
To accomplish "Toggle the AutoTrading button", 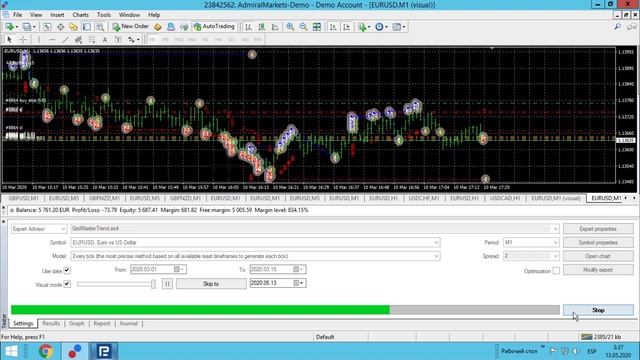I will point(214,27).
